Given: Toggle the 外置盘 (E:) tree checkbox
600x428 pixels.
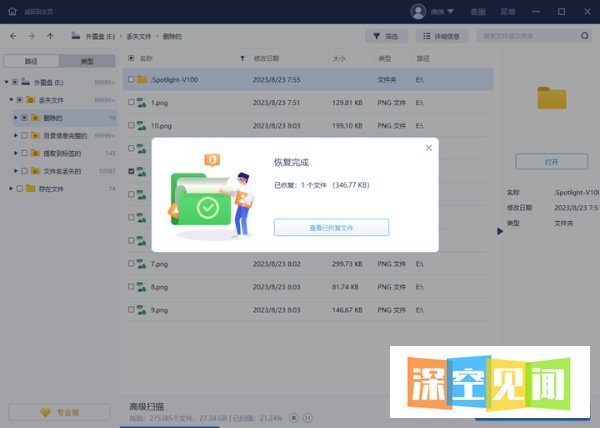Looking at the screenshot, I should [x=15, y=82].
